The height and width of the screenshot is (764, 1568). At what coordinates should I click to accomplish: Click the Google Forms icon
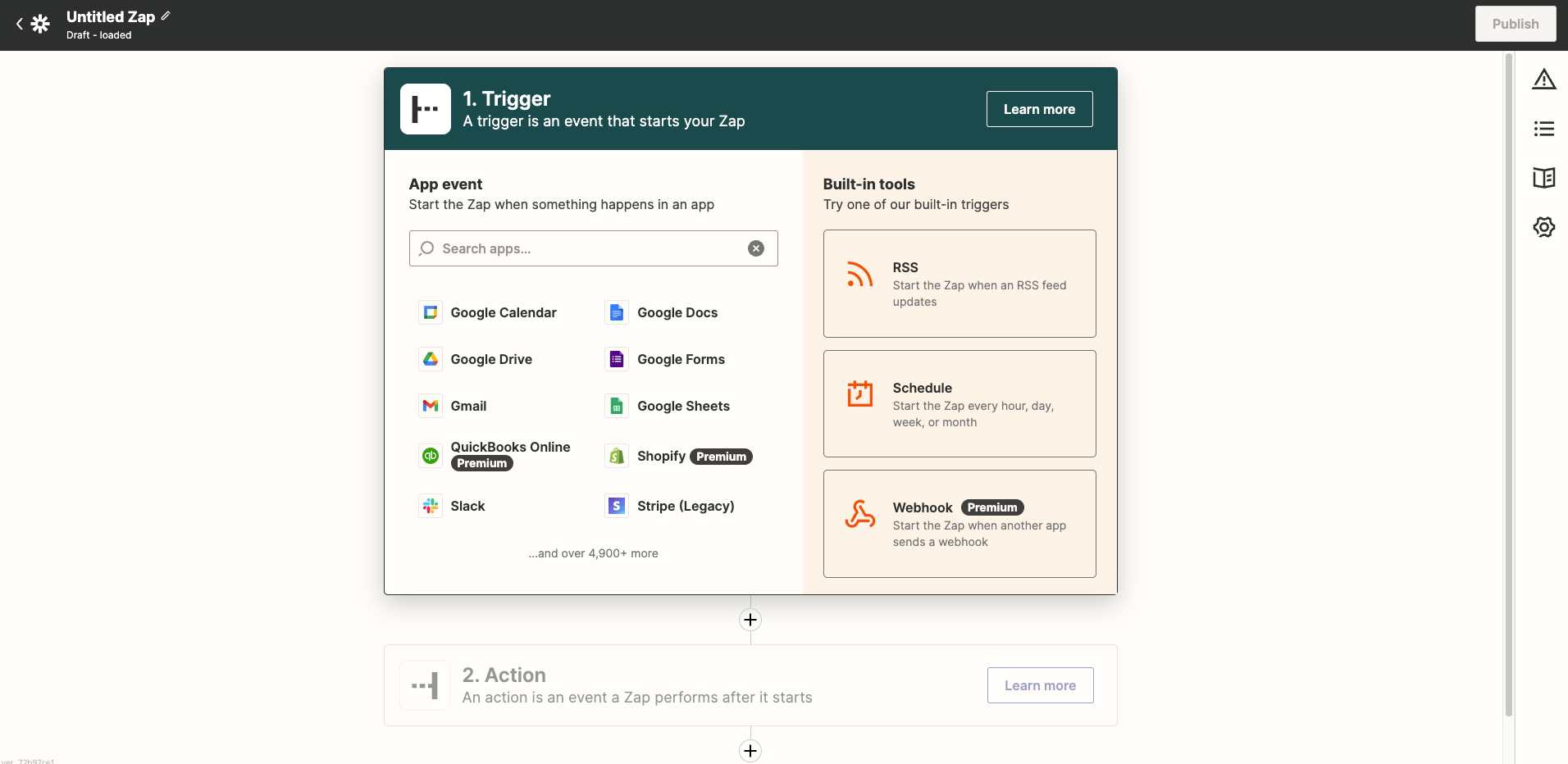617,359
